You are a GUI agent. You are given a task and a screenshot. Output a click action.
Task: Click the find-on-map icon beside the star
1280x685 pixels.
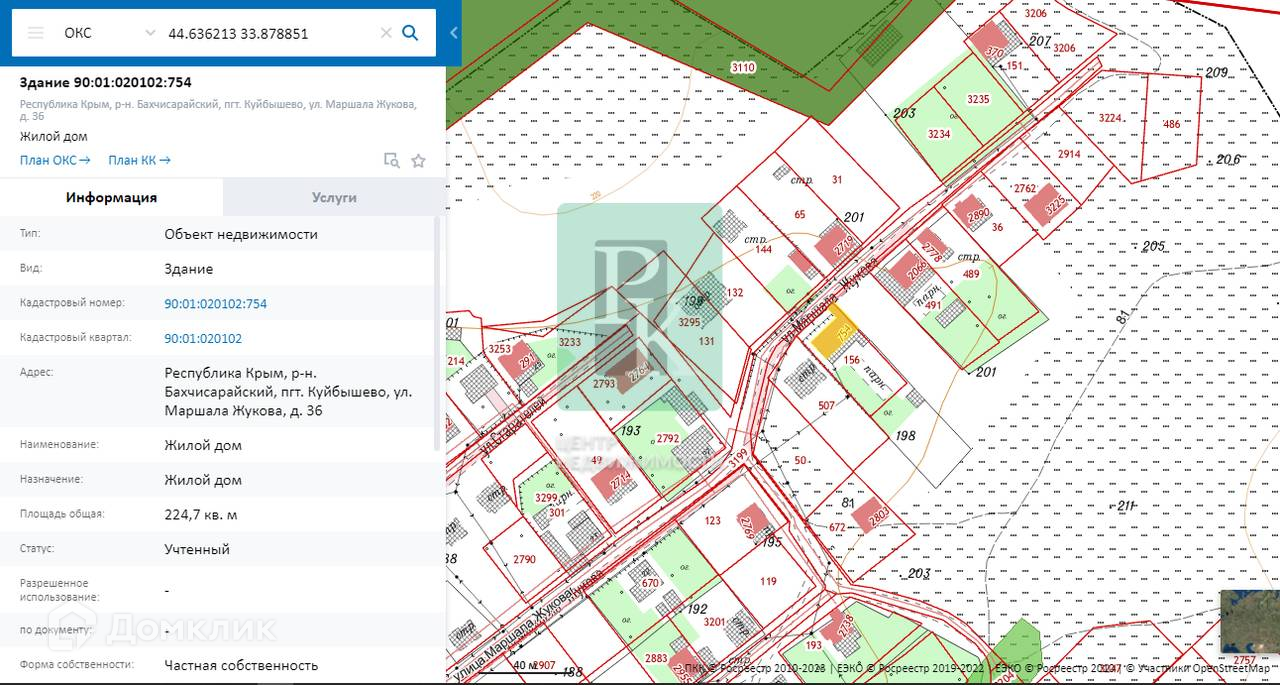pos(392,161)
